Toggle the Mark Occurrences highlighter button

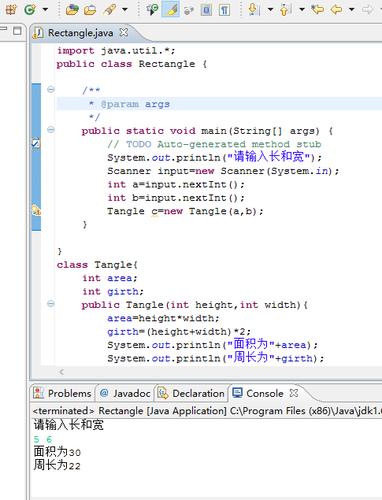pyautogui.click(x=171, y=9)
